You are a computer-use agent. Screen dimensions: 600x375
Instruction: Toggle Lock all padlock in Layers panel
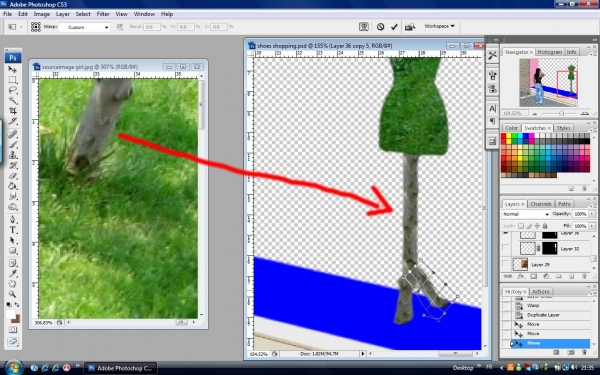pos(545,226)
